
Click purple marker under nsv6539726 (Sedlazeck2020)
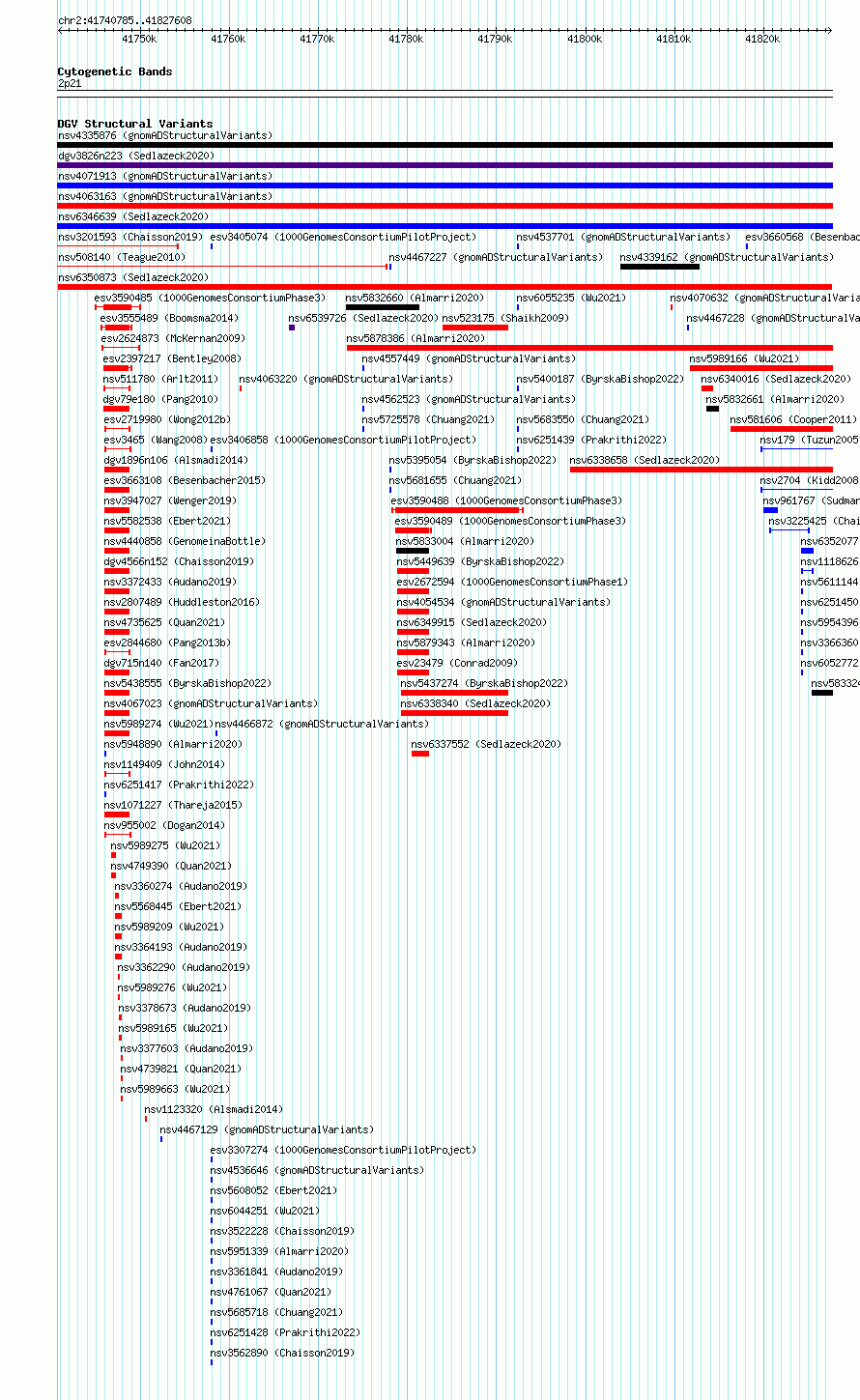(x=292, y=328)
